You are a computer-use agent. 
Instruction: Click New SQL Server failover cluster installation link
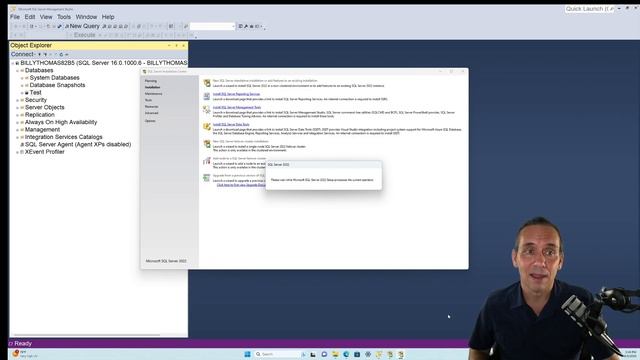click(x=240, y=142)
